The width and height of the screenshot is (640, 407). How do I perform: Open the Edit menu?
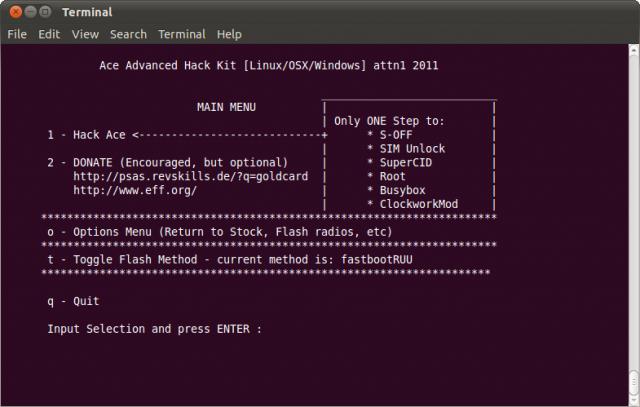(x=49, y=34)
